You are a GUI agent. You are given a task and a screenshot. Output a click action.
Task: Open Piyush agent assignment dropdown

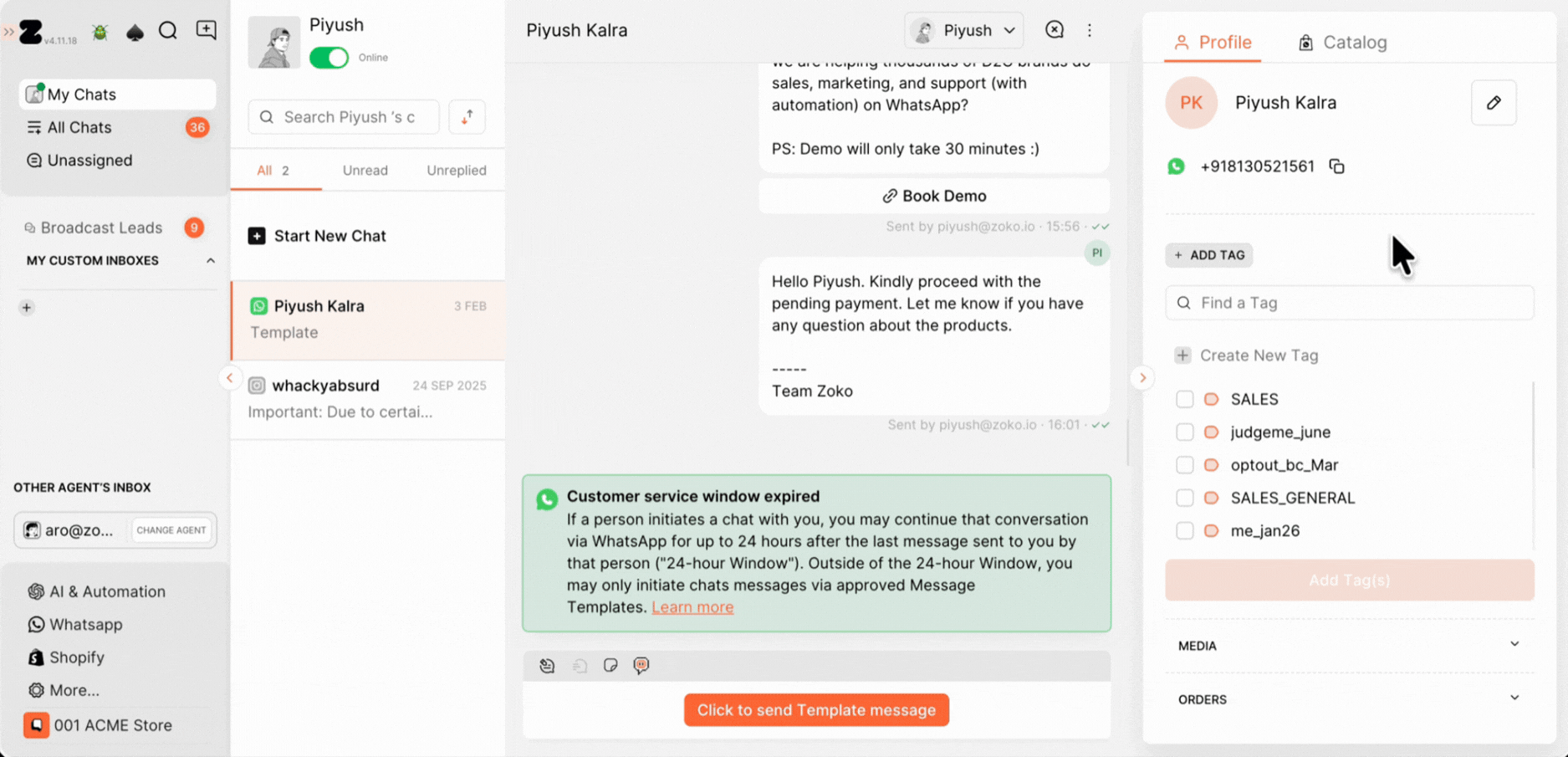click(x=963, y=31)
